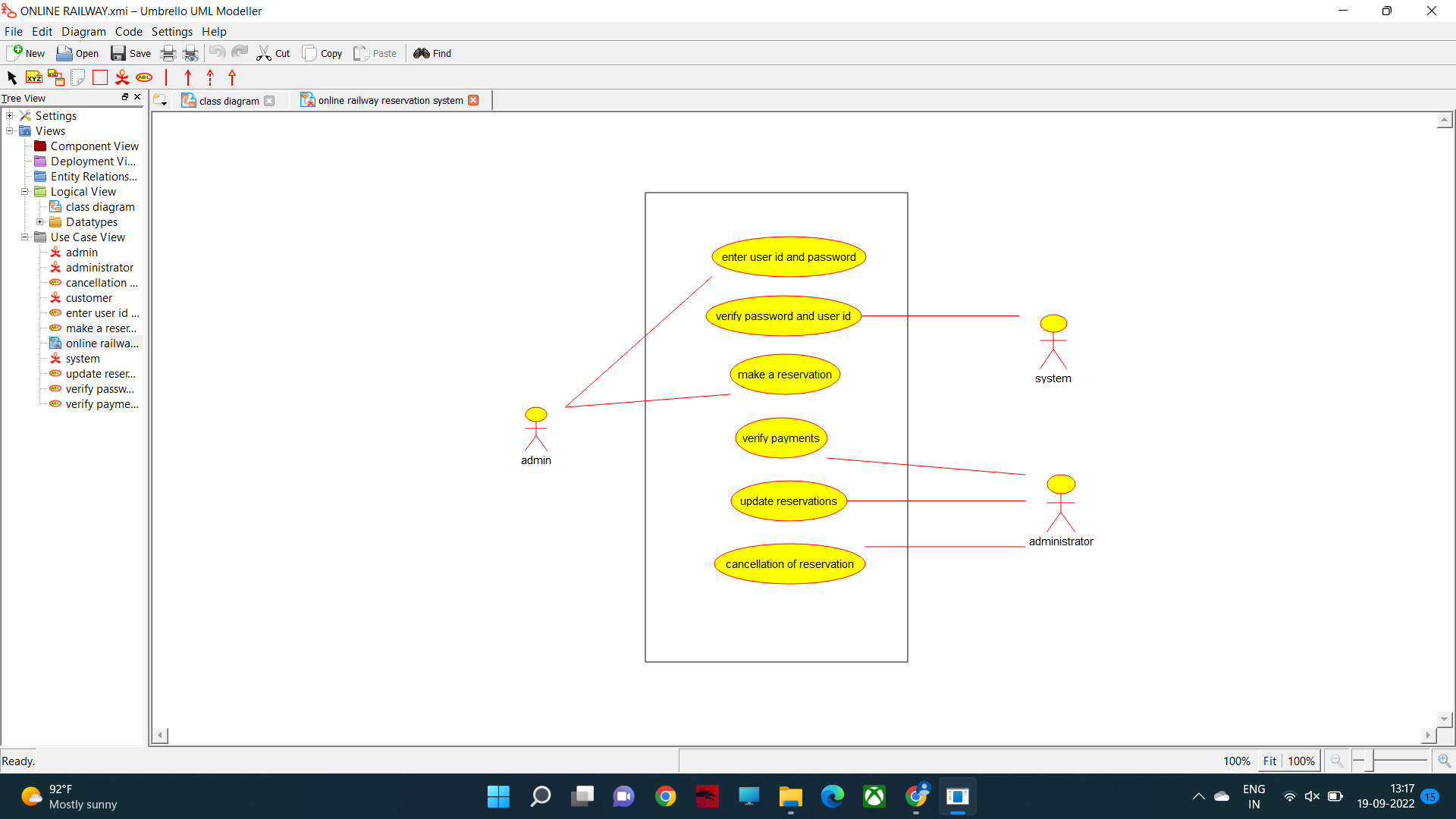Select the dashed Dependency arrow tool
This screenshot has width=1456, height=819.
(x=210, y=77)
